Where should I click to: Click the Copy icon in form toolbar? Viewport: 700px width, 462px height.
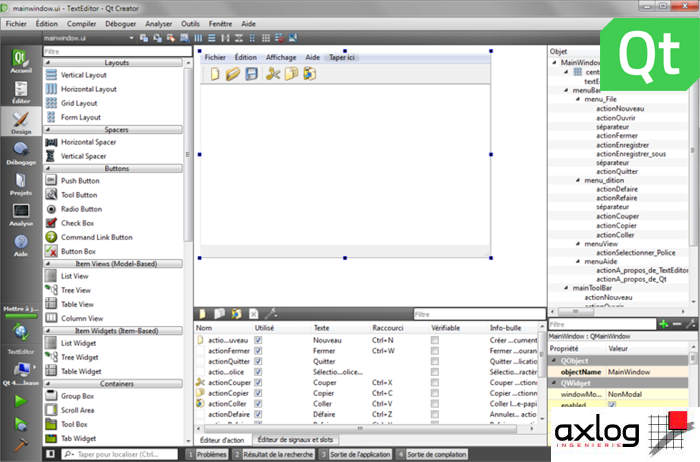291,74
